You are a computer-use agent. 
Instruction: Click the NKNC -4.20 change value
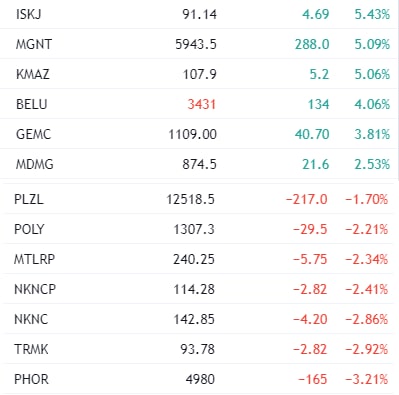click(x=310, y=319)
